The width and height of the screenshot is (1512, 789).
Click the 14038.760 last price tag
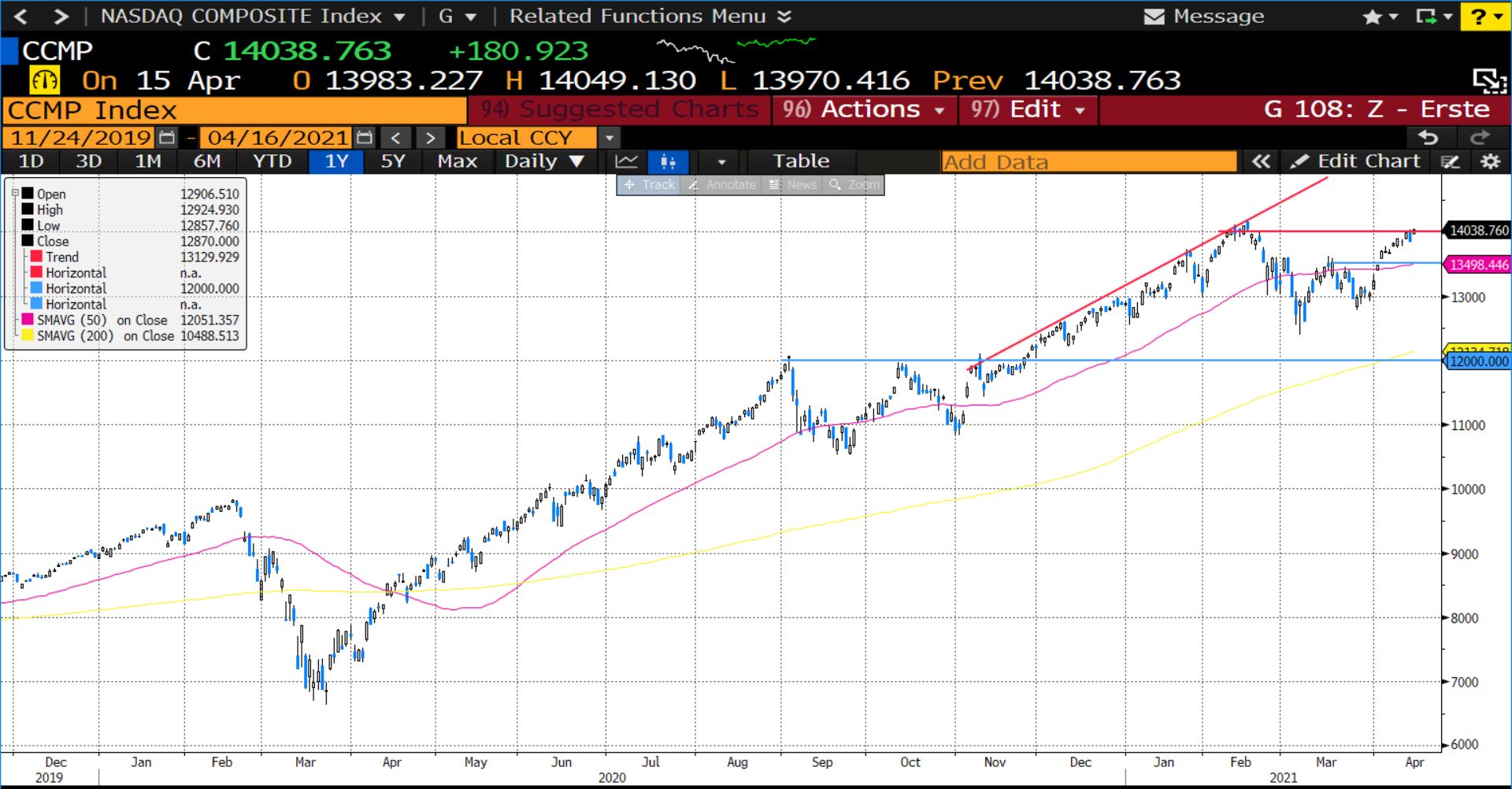(1477, 231)
